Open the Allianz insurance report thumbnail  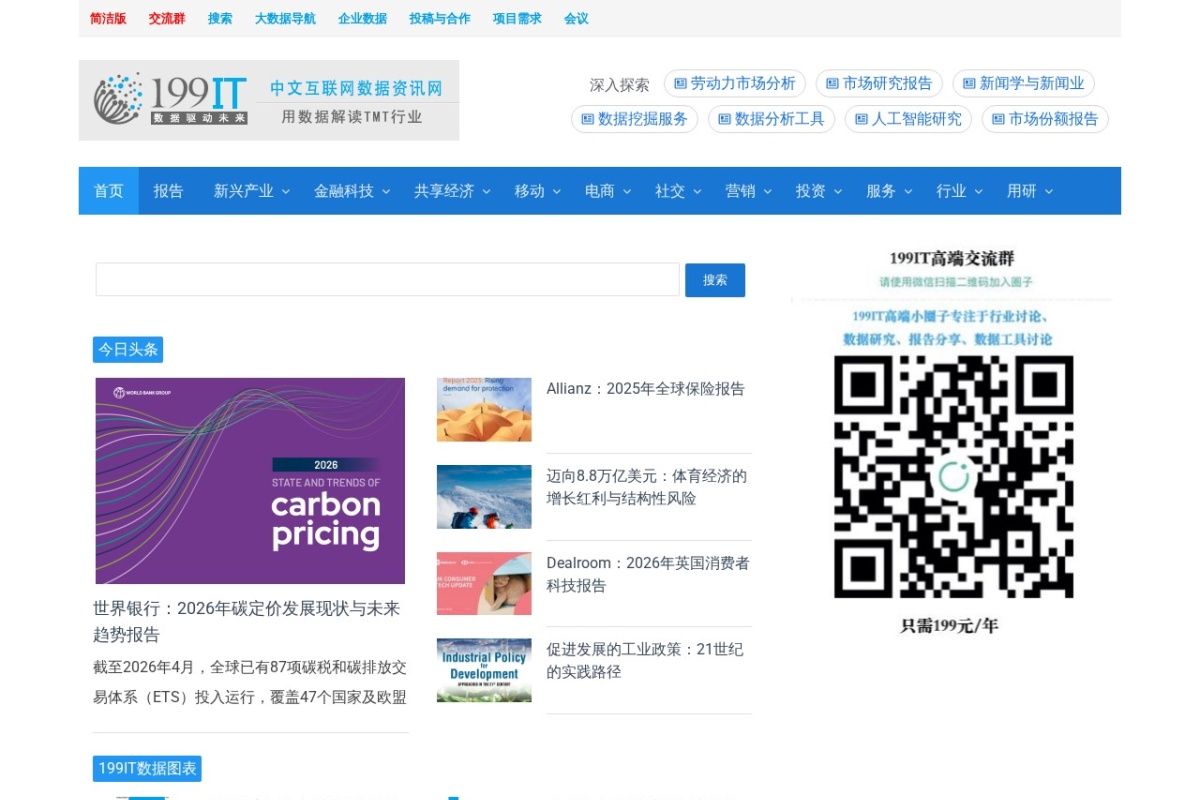click(484, 410)
